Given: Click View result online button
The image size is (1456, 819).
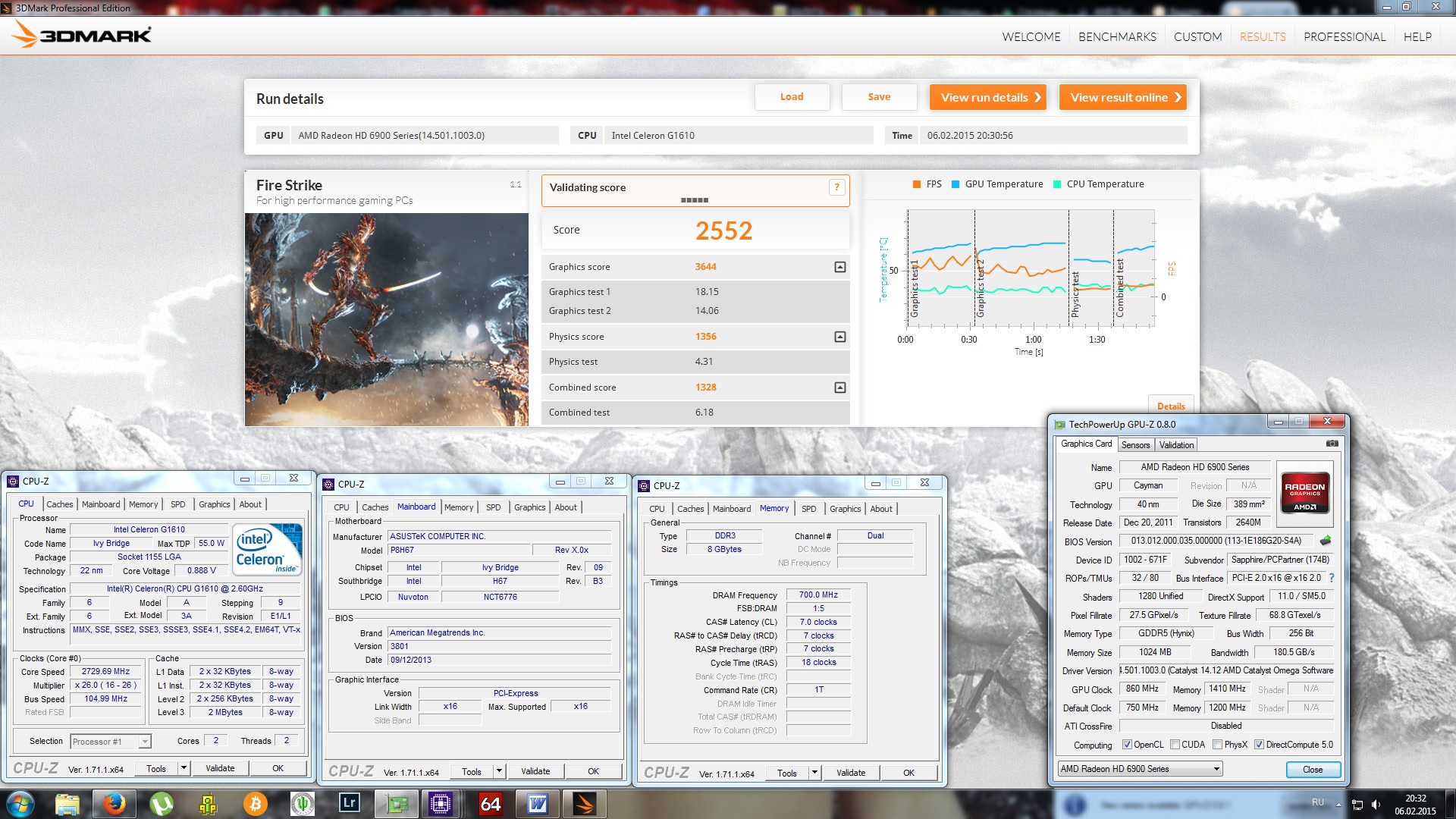Looking at the screenshot, I should [1123, 97].
